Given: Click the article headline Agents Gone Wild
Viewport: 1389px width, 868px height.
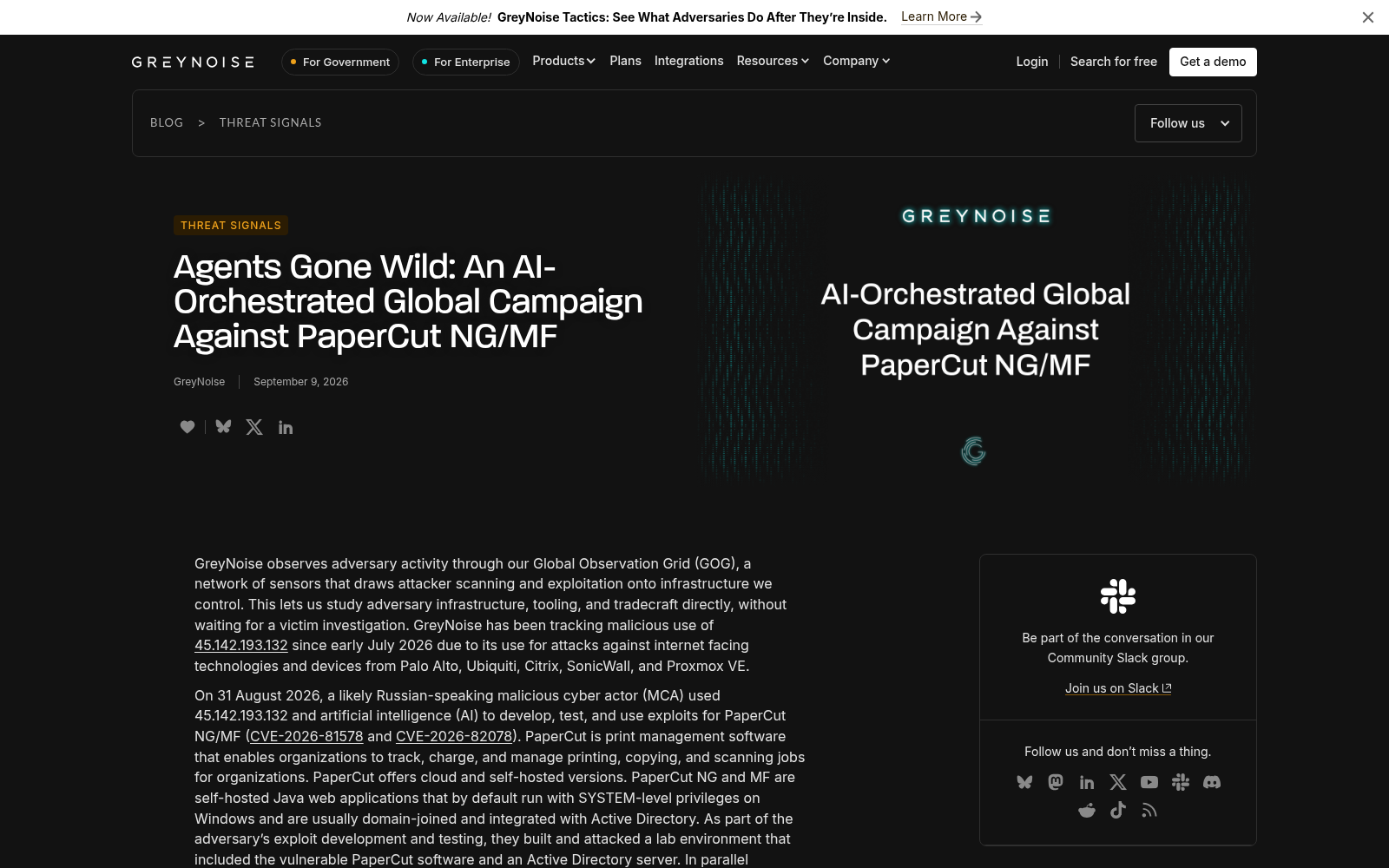Looking at the screenshot, I should click(x=408, y=301).
